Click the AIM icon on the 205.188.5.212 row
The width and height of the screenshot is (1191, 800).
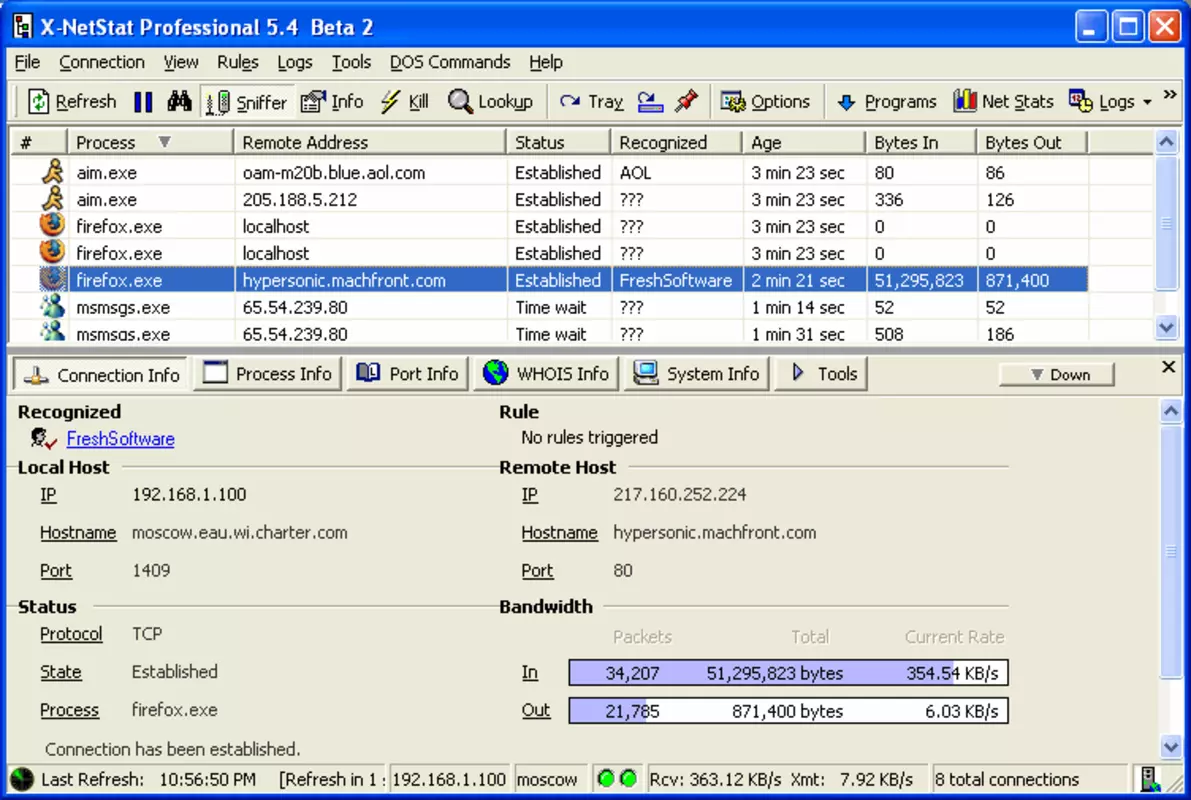(x=52, y=199)
